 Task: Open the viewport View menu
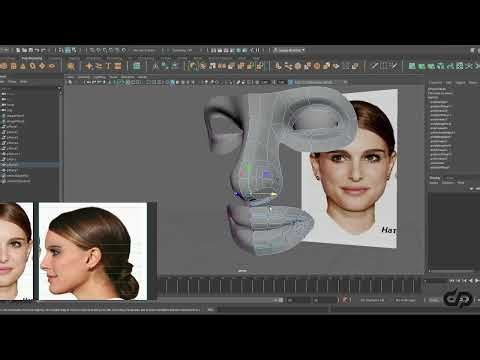pos(70,77)
